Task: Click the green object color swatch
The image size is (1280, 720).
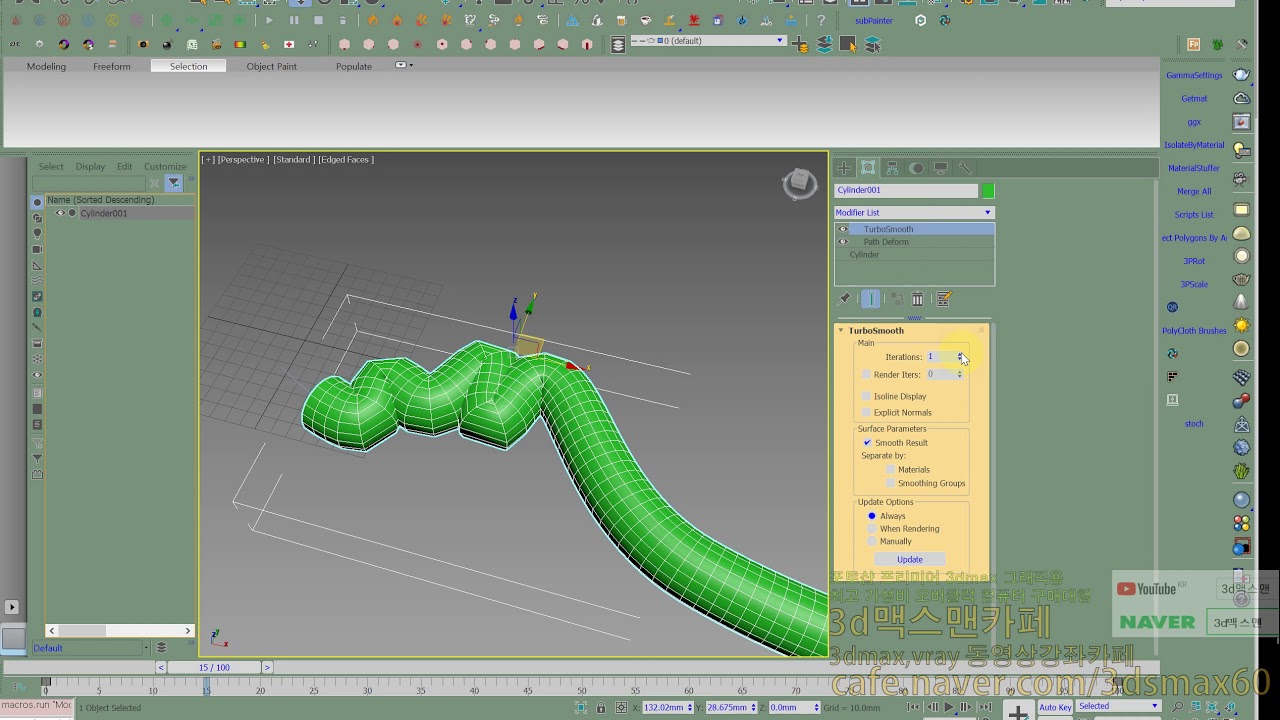Action: pyautogui.click(x=988, y=190)
